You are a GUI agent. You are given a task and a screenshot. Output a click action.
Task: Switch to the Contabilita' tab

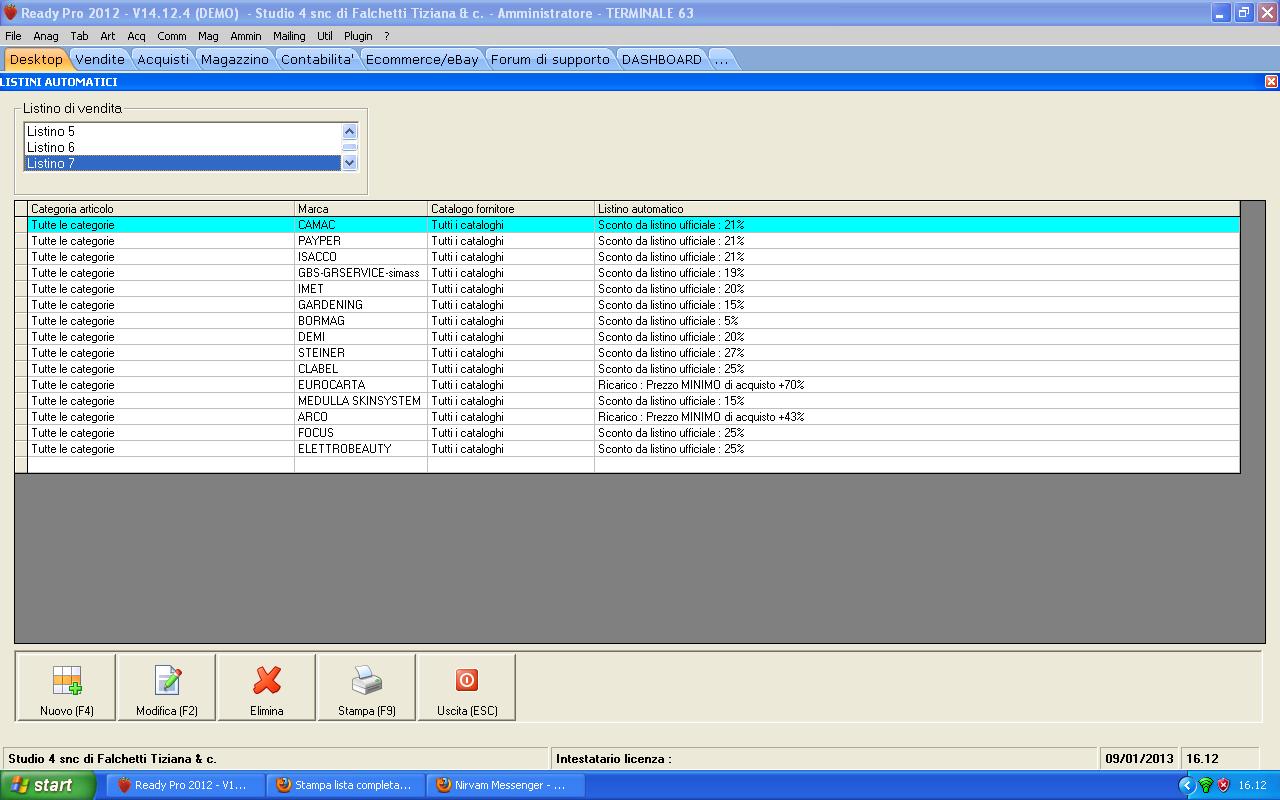pyautogui.click(x=318, y=59)
